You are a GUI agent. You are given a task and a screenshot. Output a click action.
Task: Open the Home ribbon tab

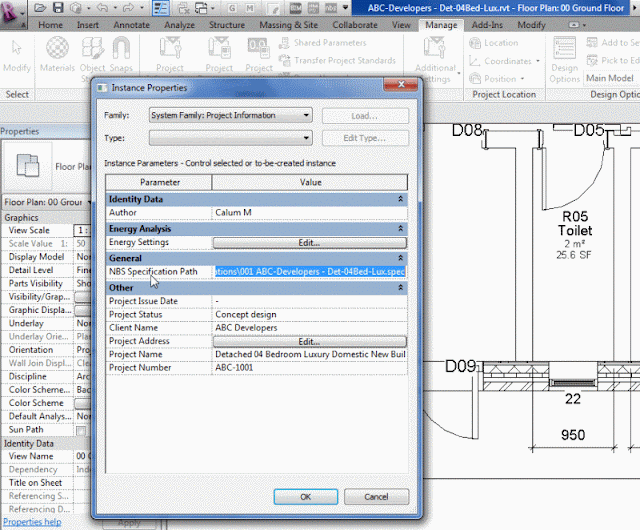click(50, 25)
